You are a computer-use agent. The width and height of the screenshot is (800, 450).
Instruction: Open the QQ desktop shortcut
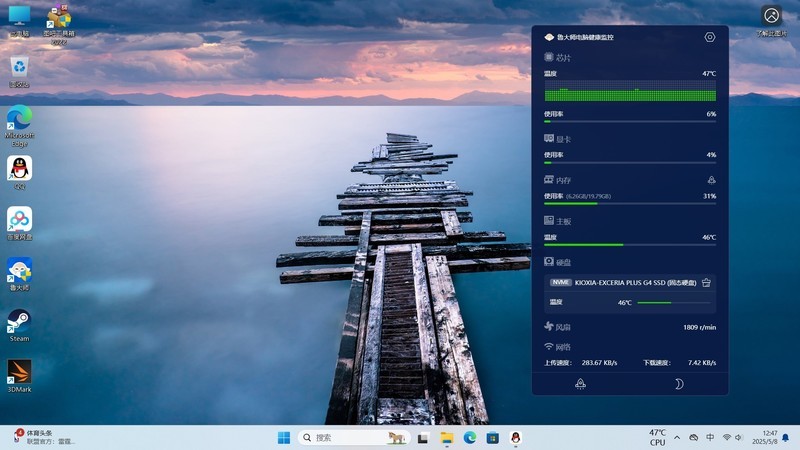[x=19, y=168]
